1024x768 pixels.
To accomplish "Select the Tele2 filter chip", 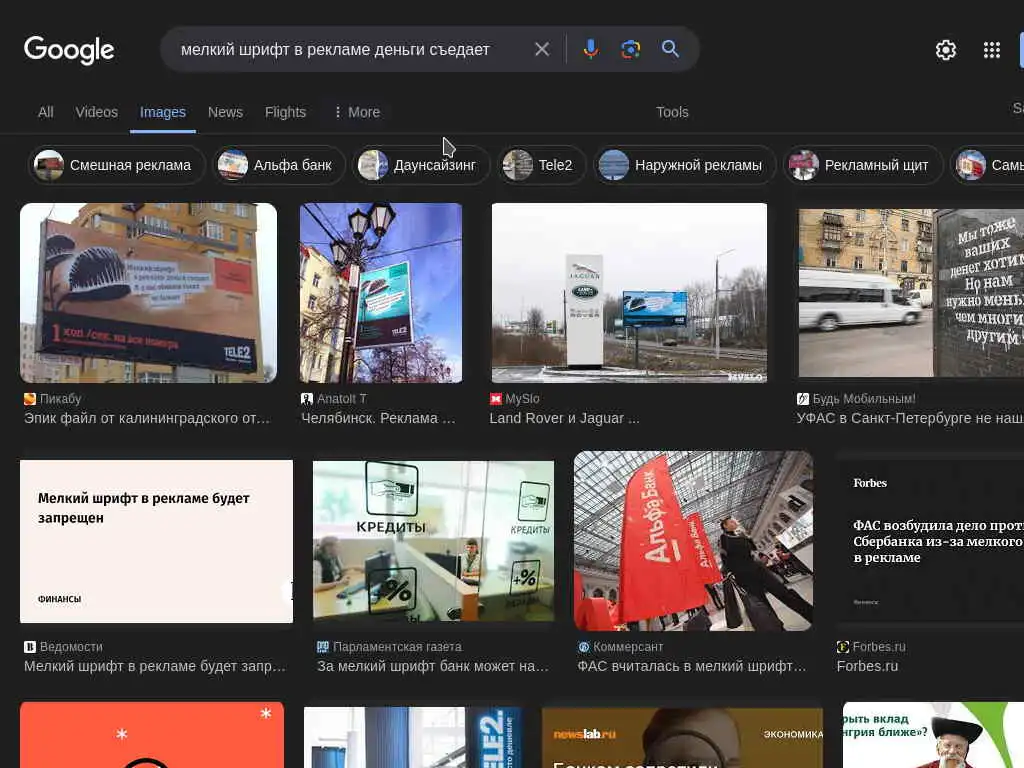I will [541, 165].
